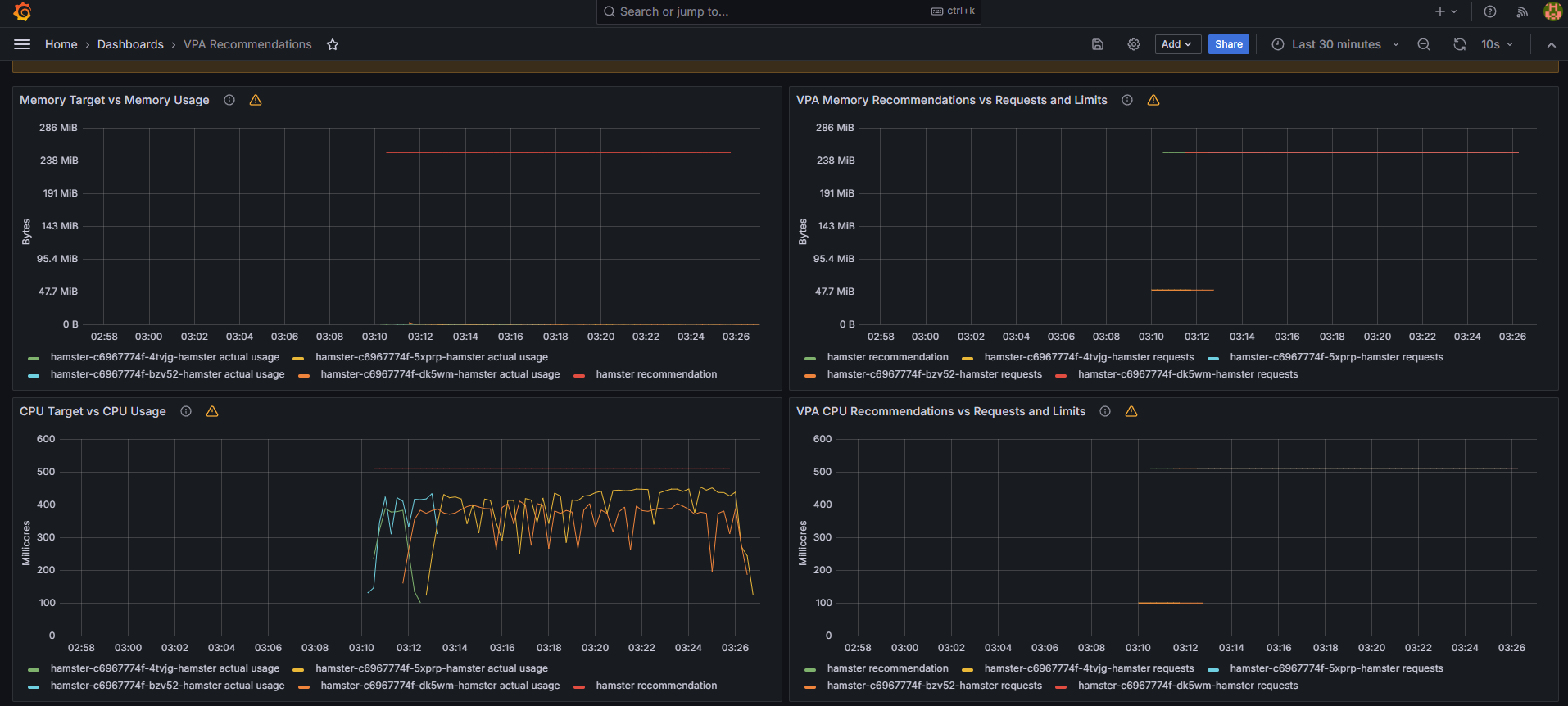Open the Last 30 minutes time picker
The image size is (1568, 706).
coord(1335,44)
